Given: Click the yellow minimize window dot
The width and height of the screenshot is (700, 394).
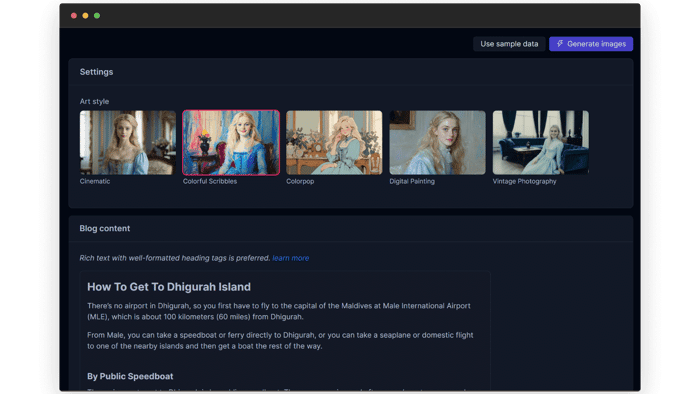Looking at the screenshot, I should pos(85,16).
